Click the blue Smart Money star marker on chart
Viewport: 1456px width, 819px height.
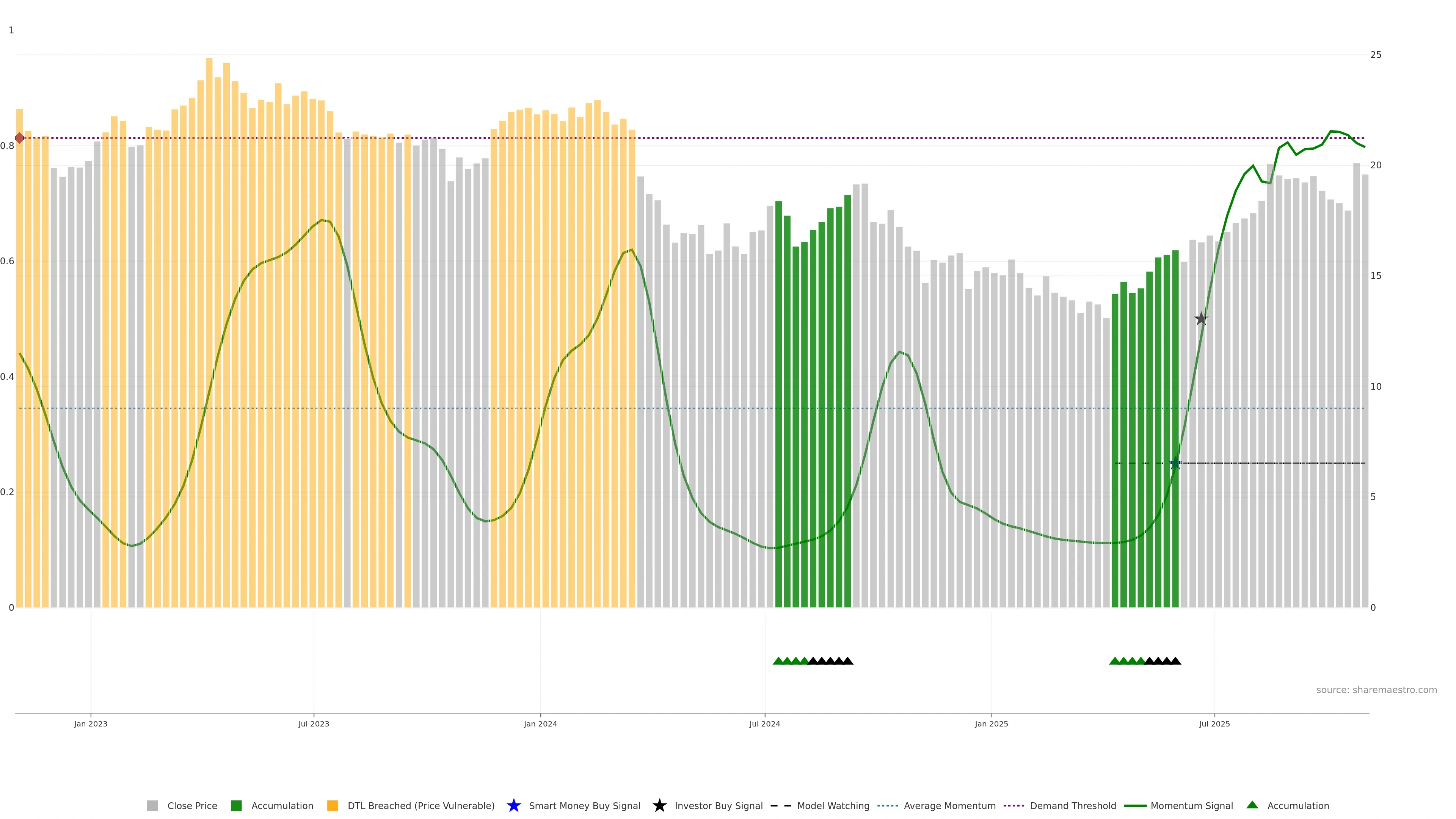(1175, 463)
